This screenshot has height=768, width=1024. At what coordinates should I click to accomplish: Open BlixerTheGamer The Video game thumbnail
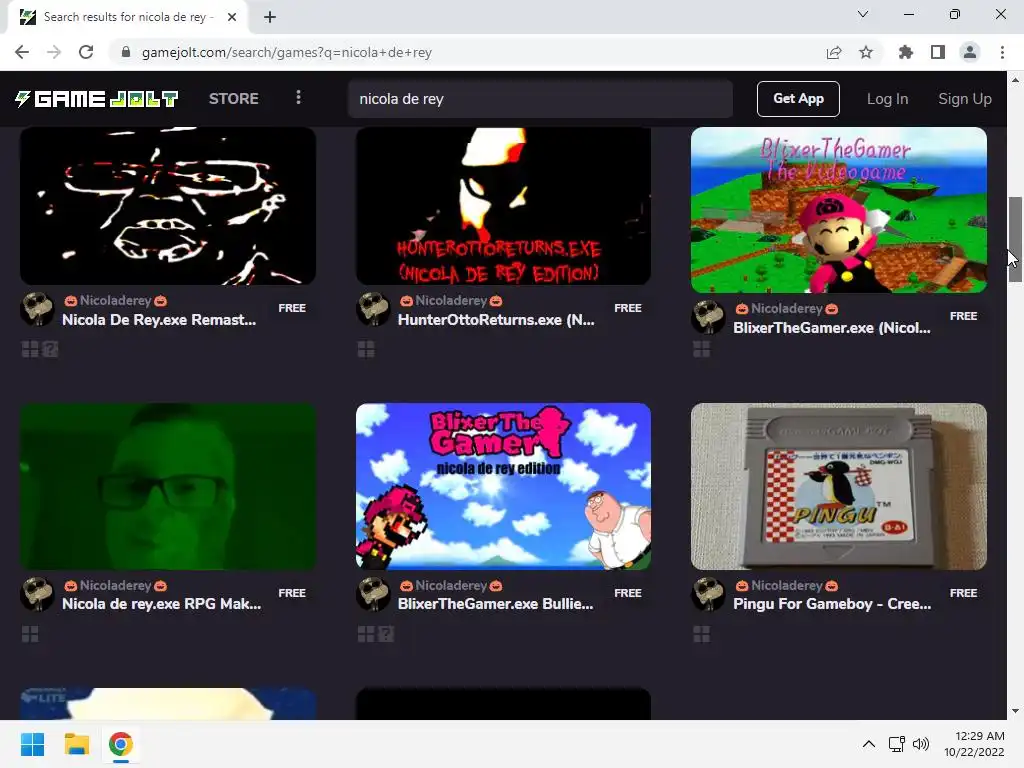tap(839, 210)
